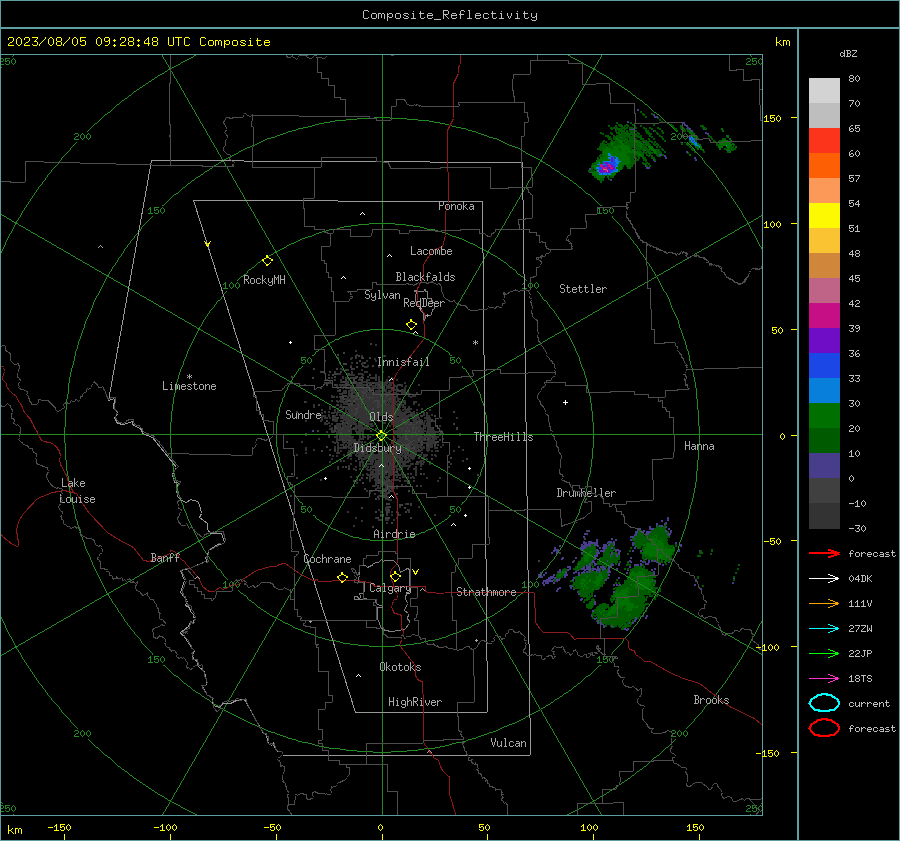Click the storm cell core northeast of Stettler
900x841 pixels.
point(606,167)
